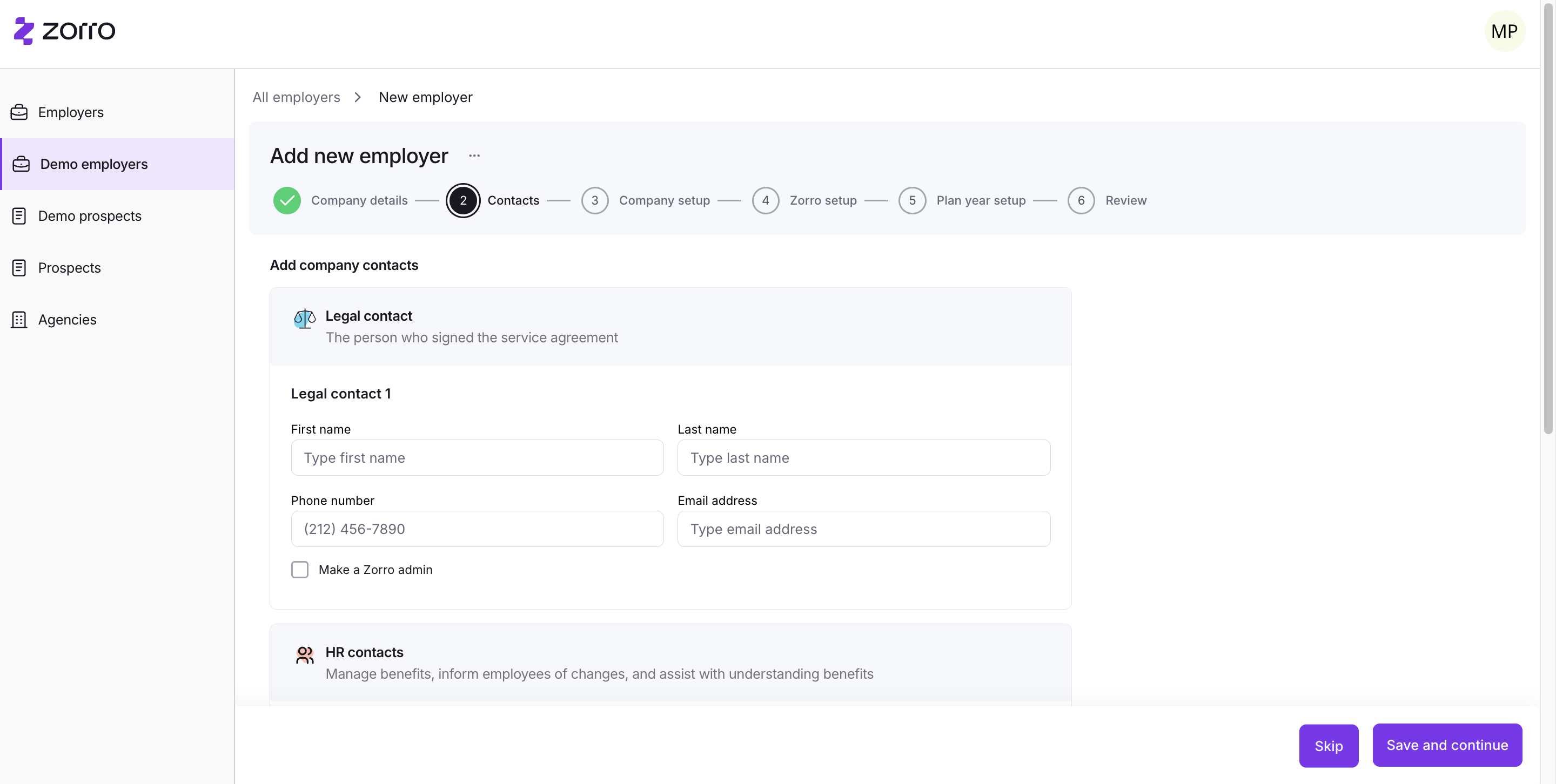Click step 6 circle for Review
The image size is (1556, 784).
pyautogui.click(x=1081, y=200)
